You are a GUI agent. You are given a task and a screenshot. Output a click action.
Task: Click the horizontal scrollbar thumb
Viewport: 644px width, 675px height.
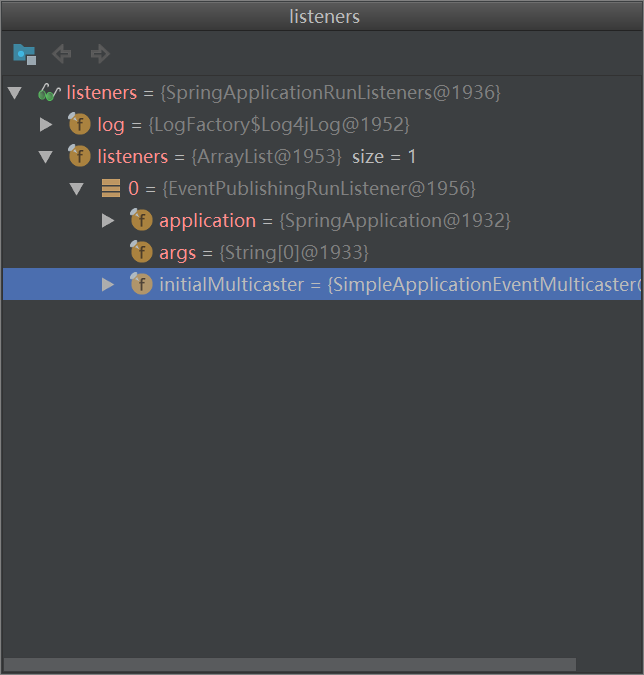pyautogui.click(x=290, y=664)
